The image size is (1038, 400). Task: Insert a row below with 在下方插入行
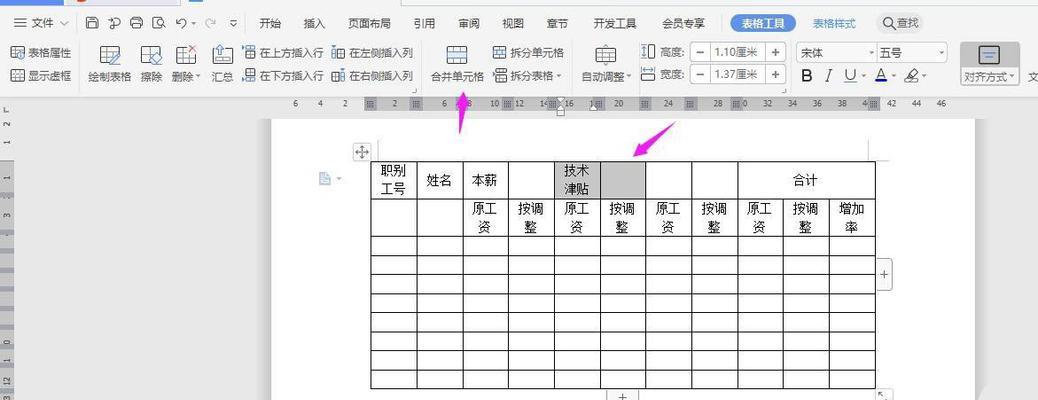point(283,75)
